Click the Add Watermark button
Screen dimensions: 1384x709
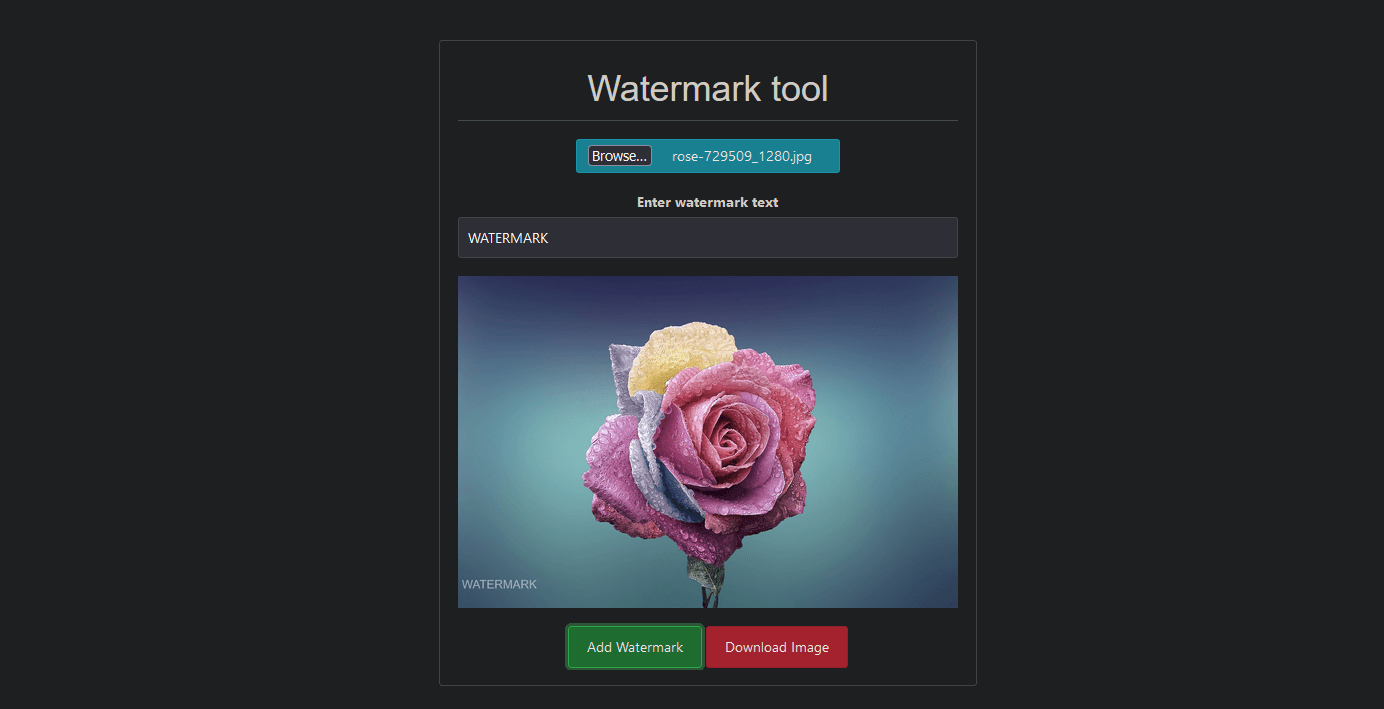pyautogui.click(x=635, y=647)
